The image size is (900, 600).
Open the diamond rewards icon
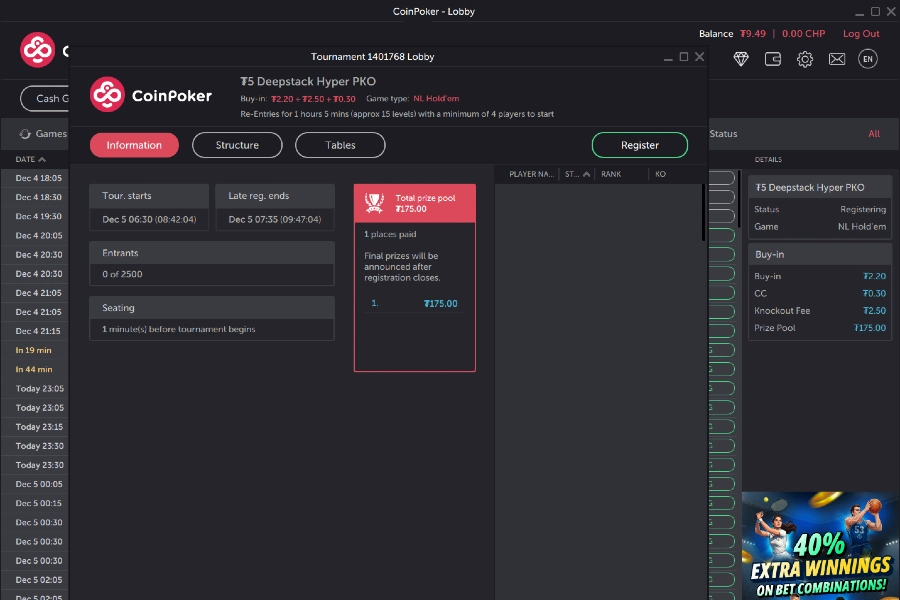click(x=741, y=59)
